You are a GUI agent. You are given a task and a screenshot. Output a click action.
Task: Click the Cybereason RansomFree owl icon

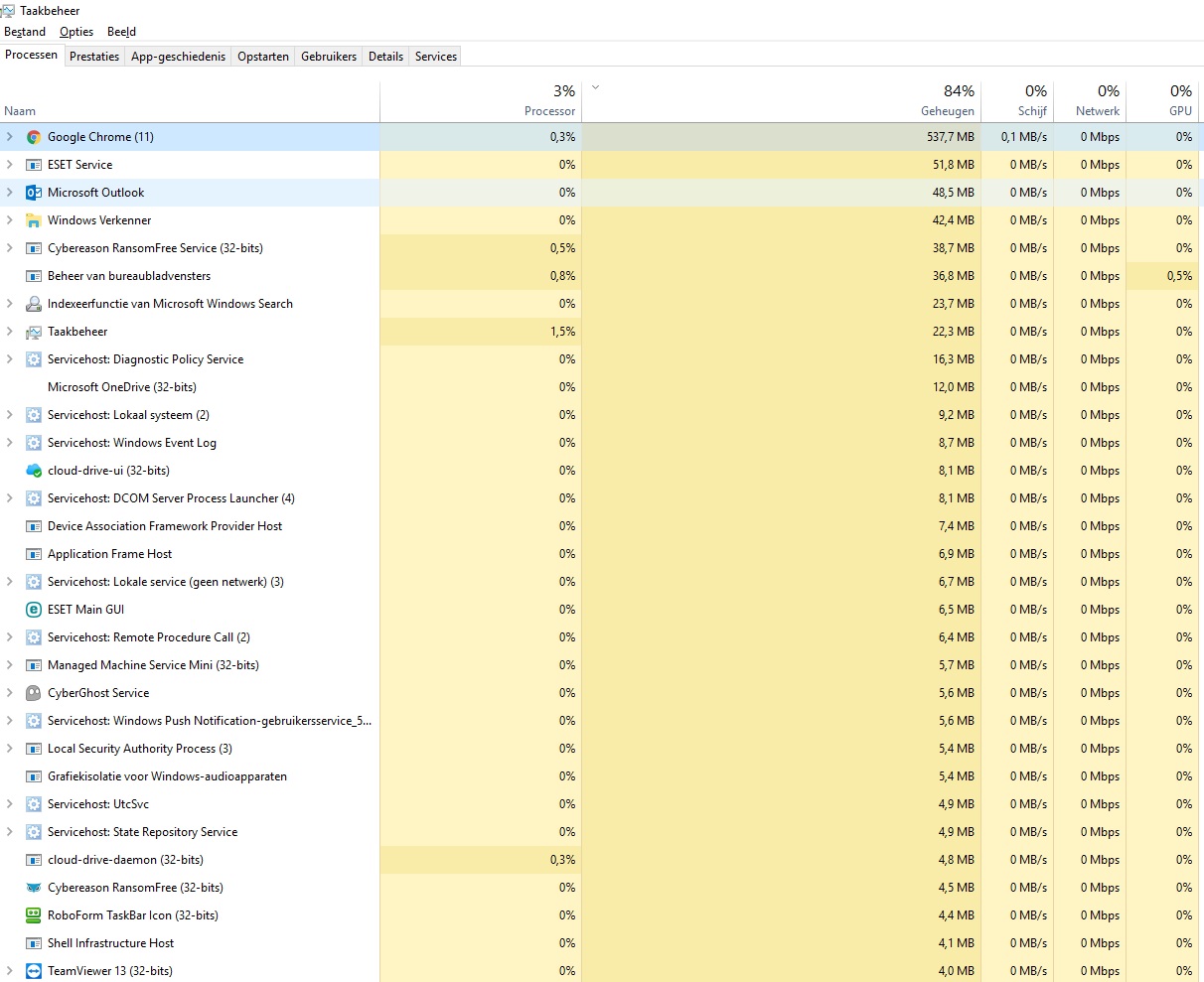coord(34,888)
